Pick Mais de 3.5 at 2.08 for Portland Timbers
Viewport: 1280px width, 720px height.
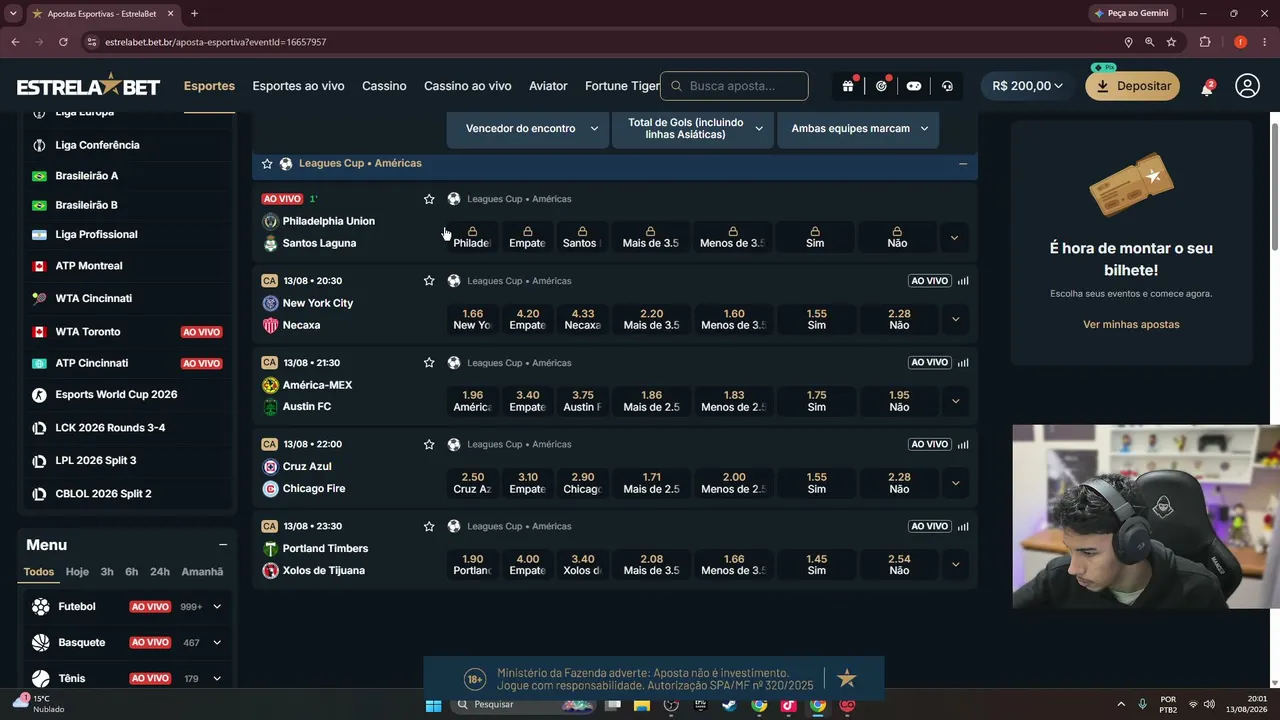click(651, 565)
